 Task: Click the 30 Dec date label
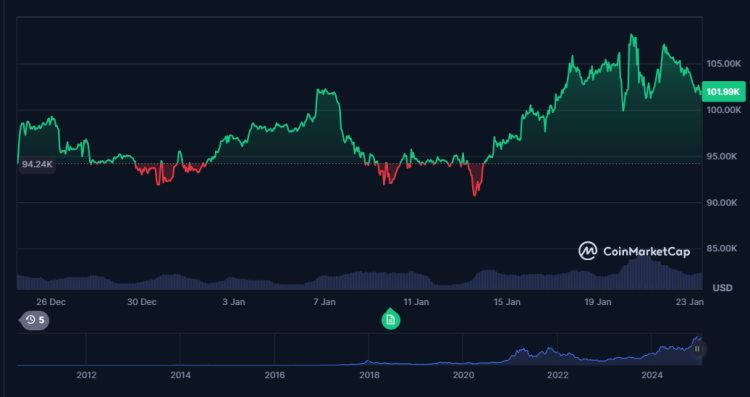tap(143, 302)
